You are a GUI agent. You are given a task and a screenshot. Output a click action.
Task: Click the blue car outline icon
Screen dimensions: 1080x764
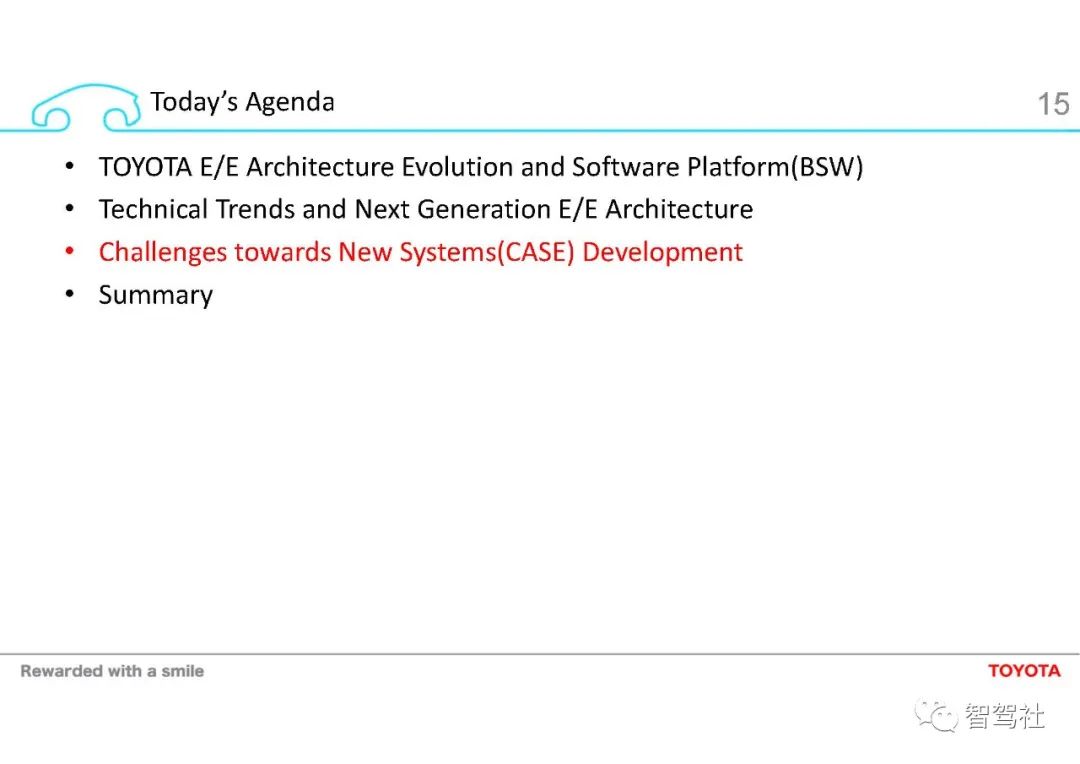pyautogui.click(x=86, y=107)
